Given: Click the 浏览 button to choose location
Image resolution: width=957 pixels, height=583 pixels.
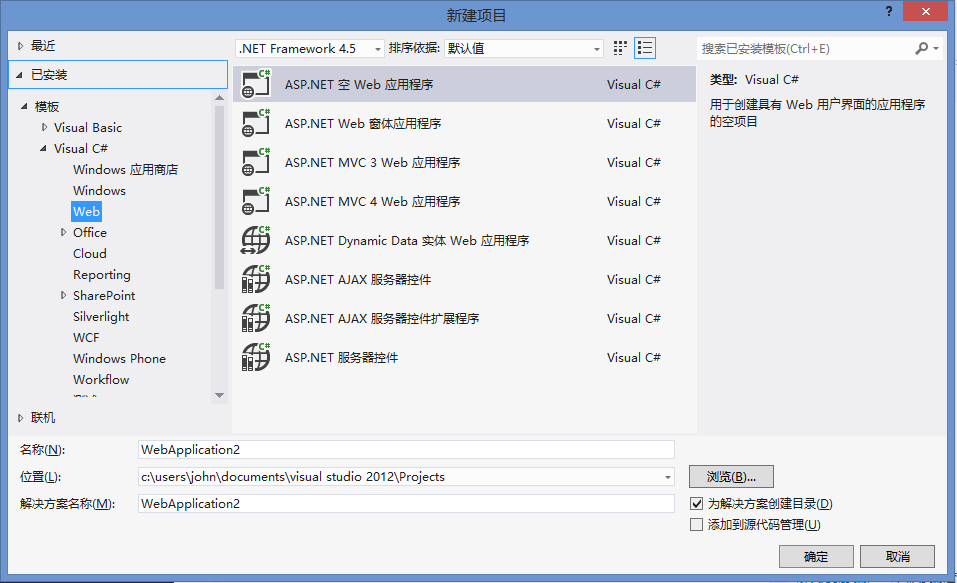Looking at the screenshot, I should (730, 476).
